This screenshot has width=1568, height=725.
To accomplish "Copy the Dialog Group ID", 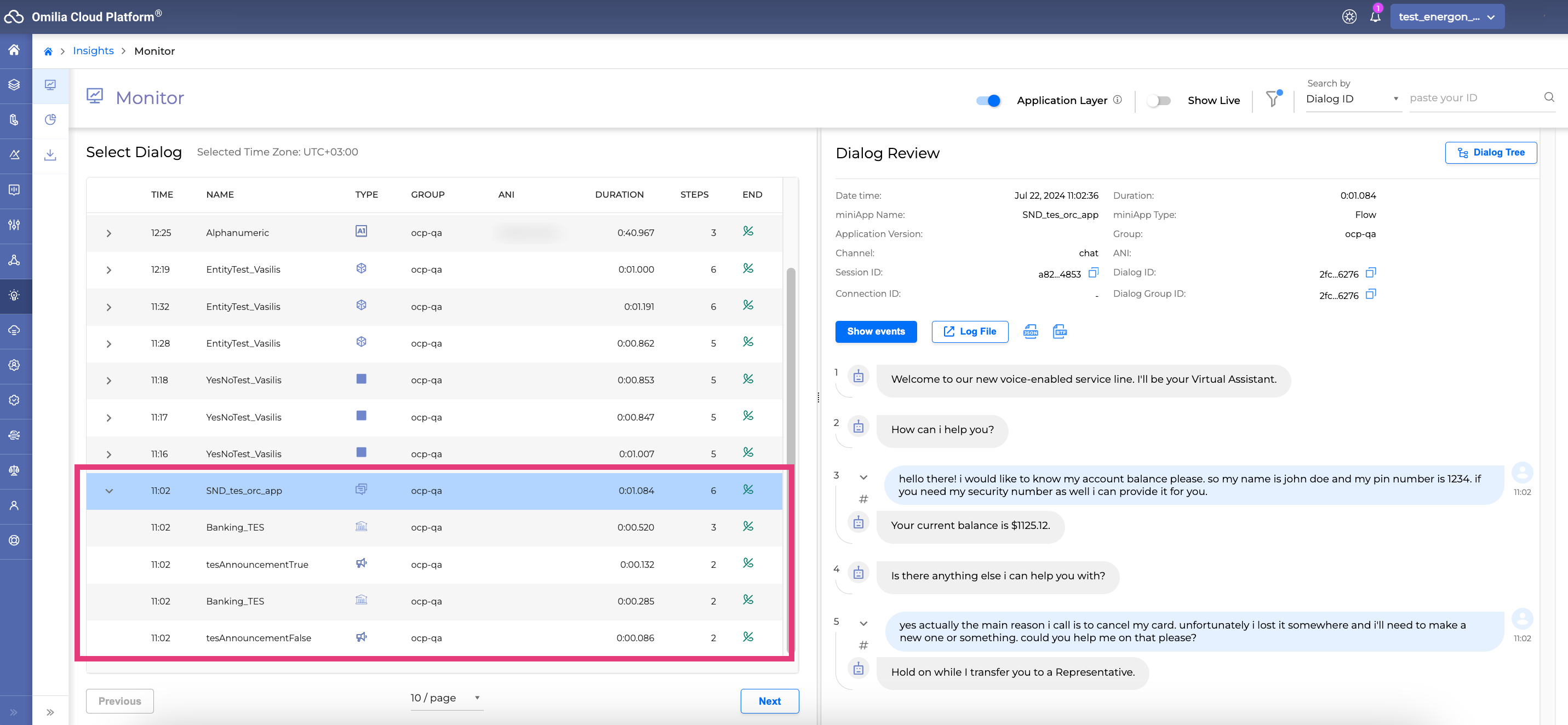I will click(x=1371, y=295).
